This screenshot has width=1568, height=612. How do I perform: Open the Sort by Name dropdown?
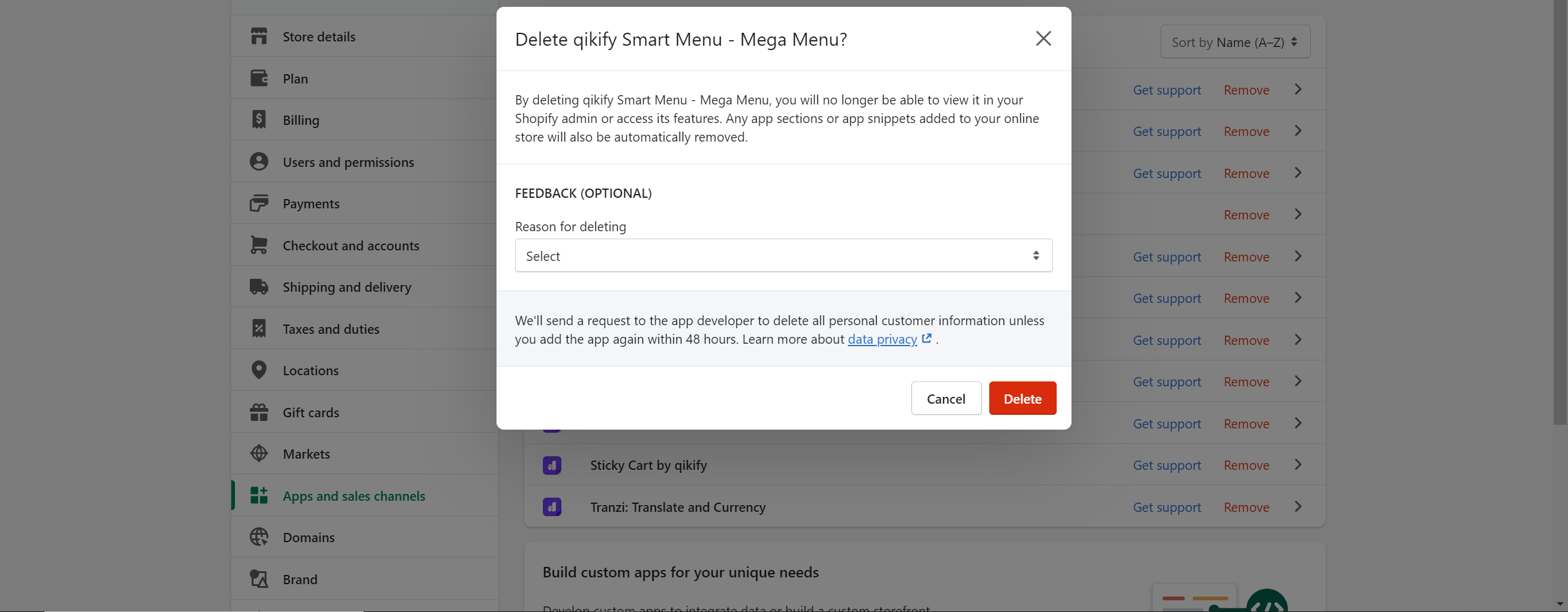(1235, 42)
